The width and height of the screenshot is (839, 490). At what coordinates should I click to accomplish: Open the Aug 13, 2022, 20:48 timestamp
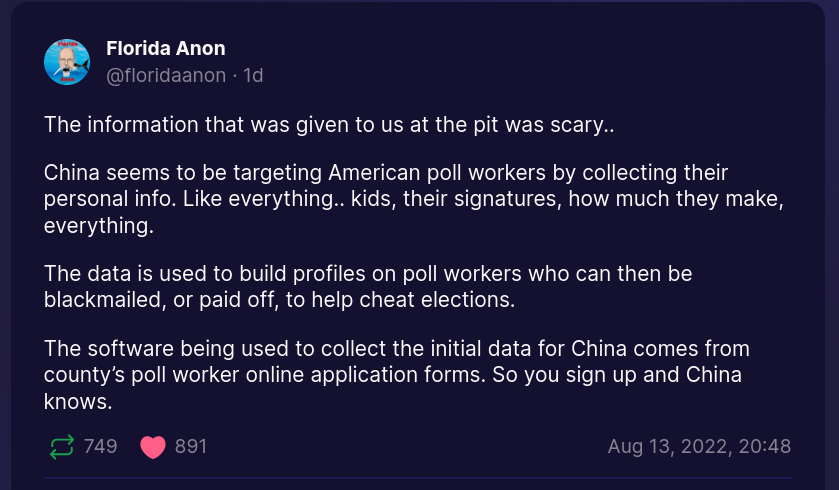(x=699, y=446)
